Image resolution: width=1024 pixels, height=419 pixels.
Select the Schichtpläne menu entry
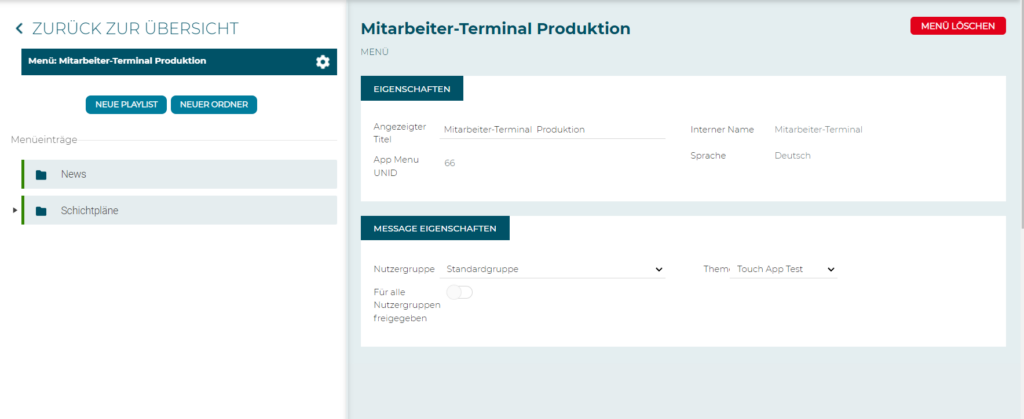pyautogui.click(x=180, y=210)
